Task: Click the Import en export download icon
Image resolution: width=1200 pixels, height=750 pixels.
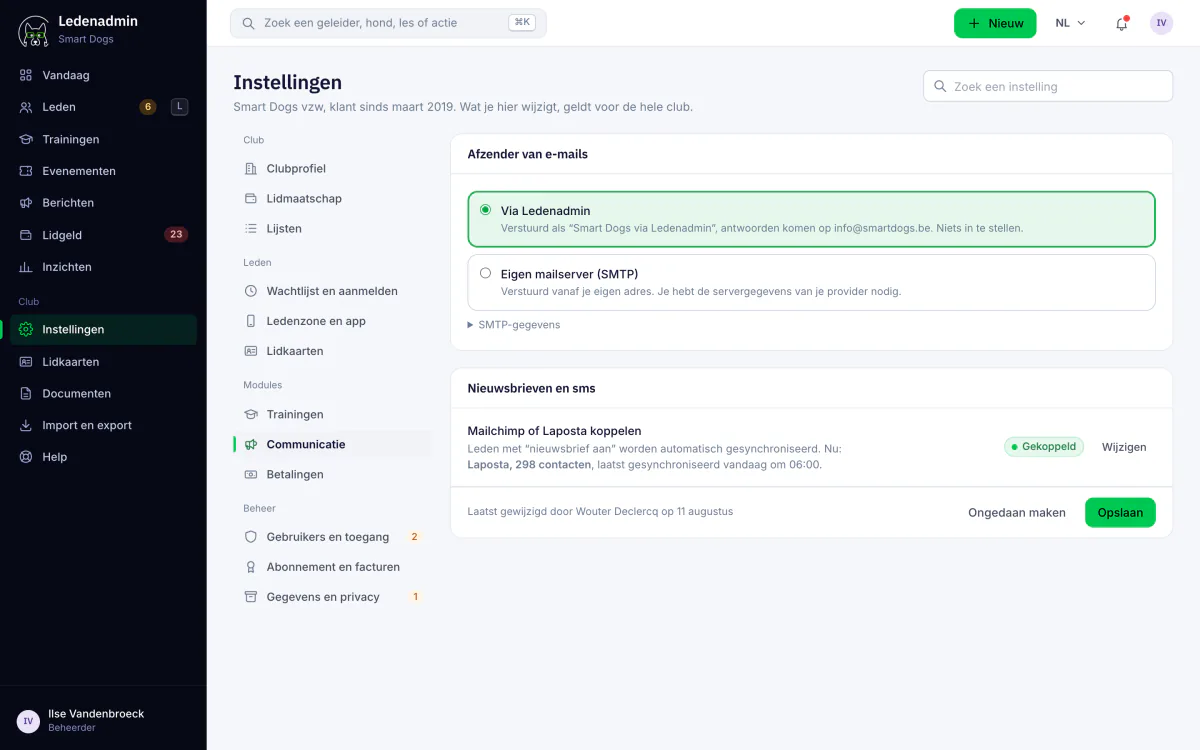Action: coord(26,425)
